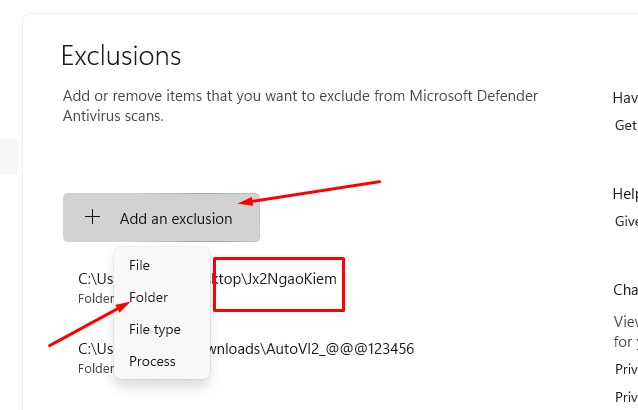Open the Give feedback link
638x410 pixels.
(626, 222)
